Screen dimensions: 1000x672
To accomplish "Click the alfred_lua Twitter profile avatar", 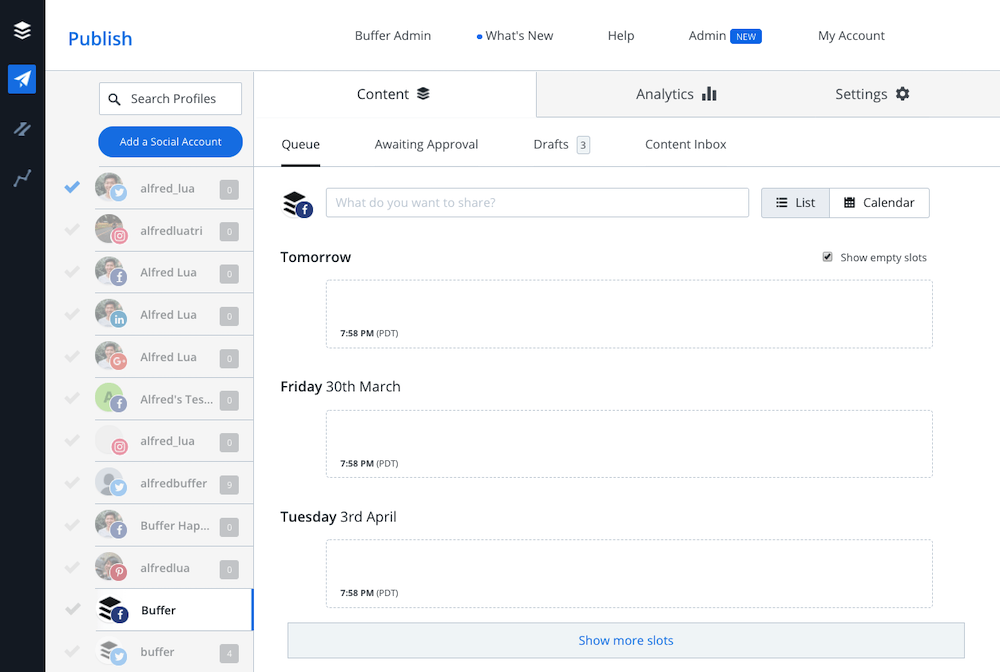I will [x=111, y=187].
